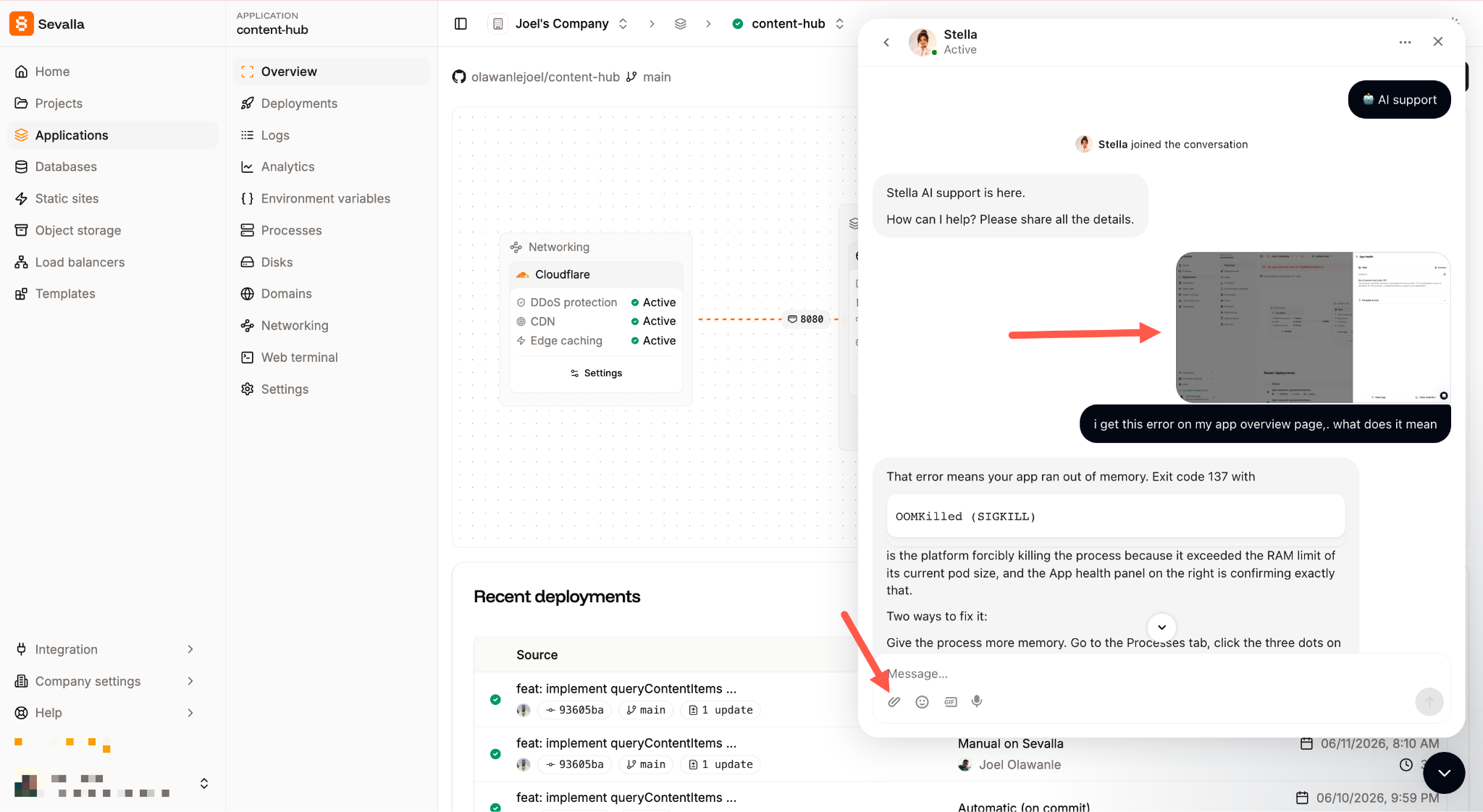This screenshot has height=812, width=1483.
Task: Click the project layers icon in breadcrumb
Action: 680,24
